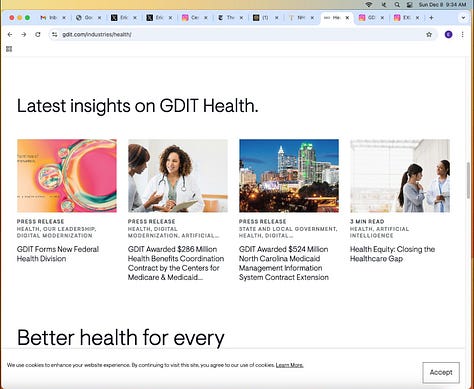Close the New York Times tab
Viewport: 474px width, 389px height.
coord(241,18)
